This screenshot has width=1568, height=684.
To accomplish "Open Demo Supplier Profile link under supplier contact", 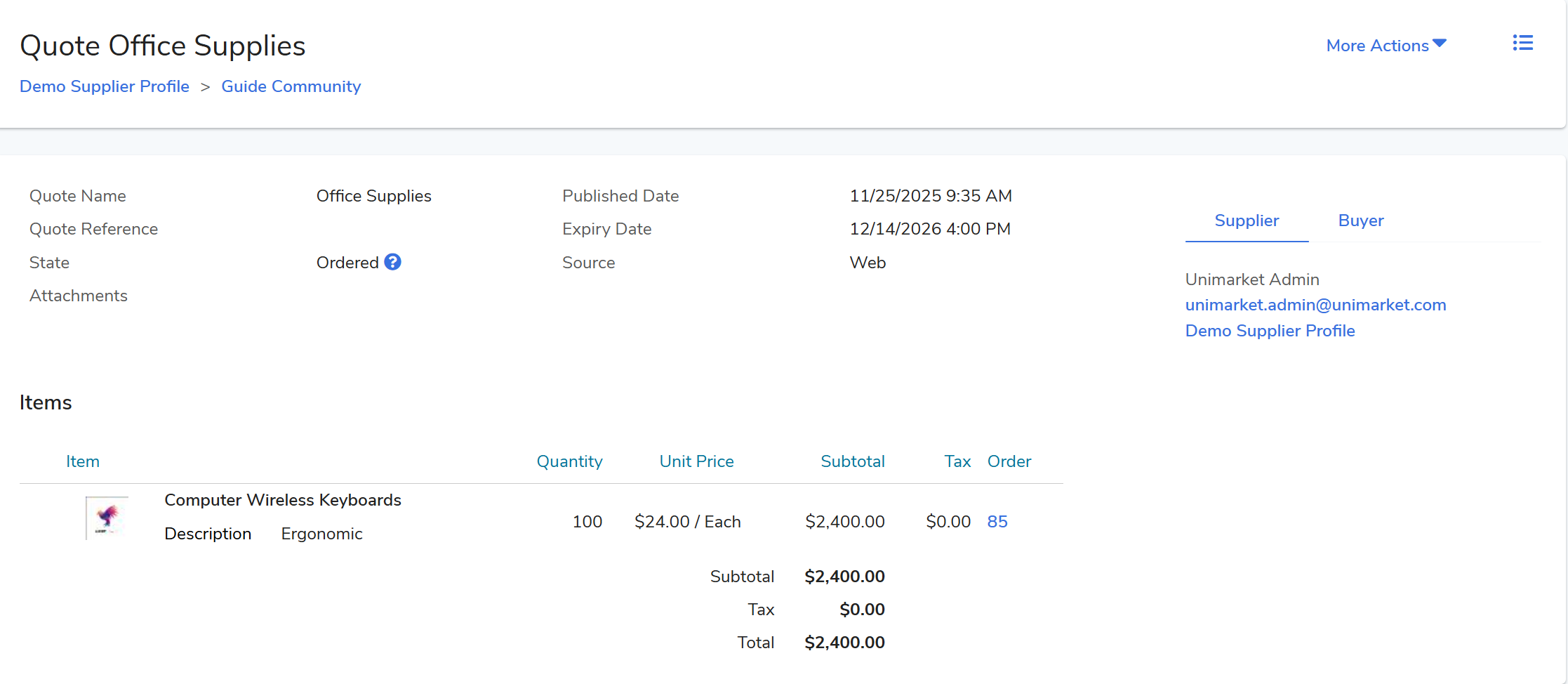I will (1270, 331).
